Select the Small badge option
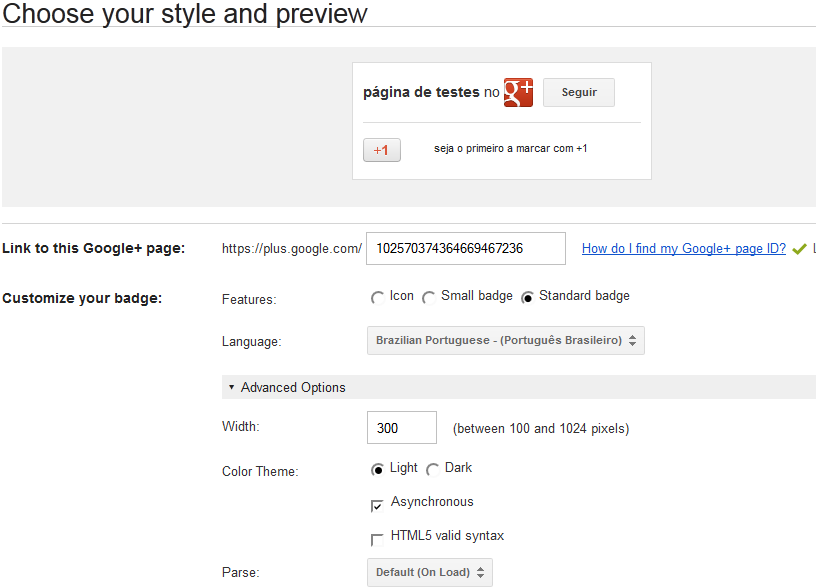 point(428,297)
